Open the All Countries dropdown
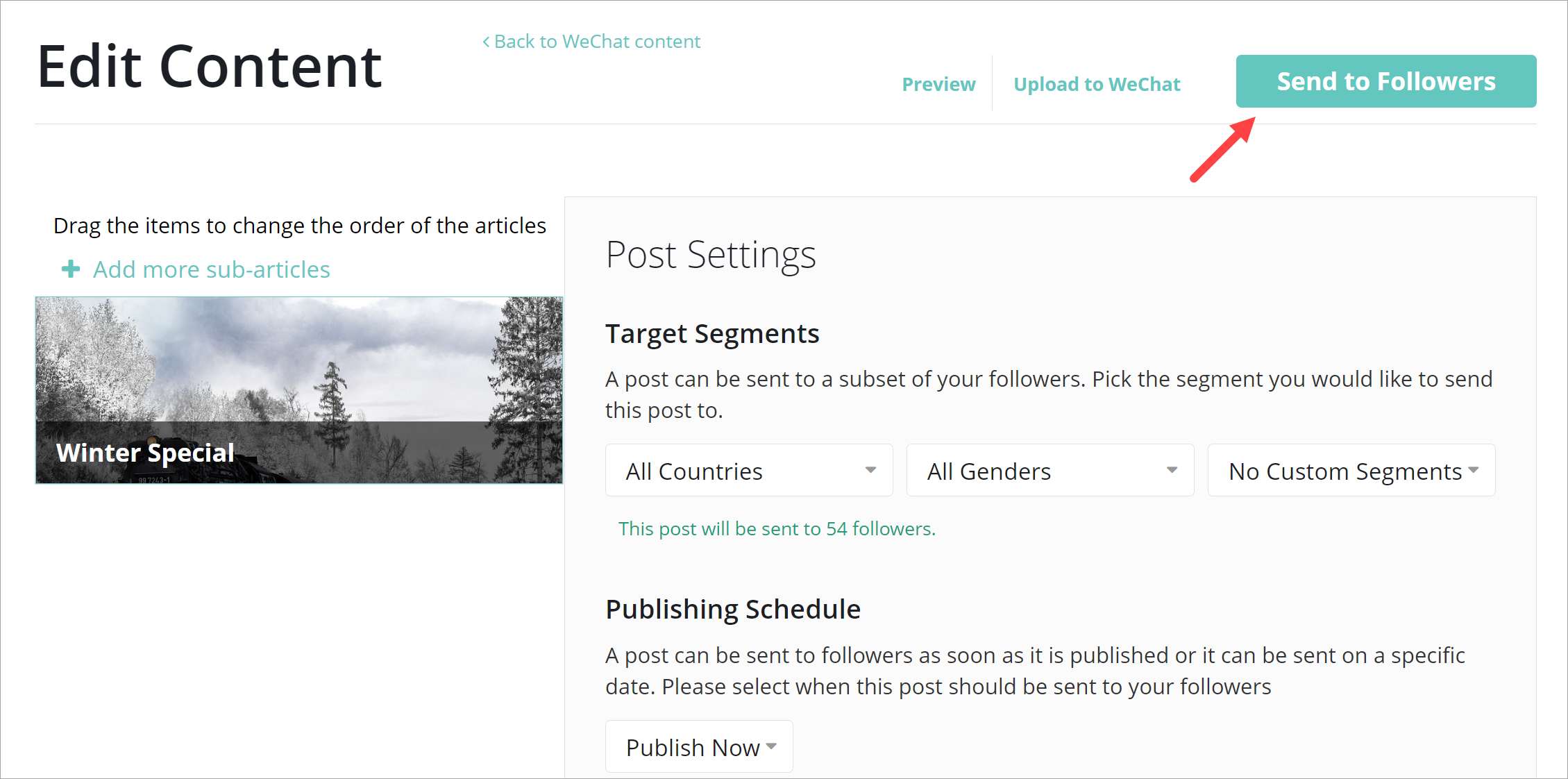Screen dimensions: 1568x779 748,470
